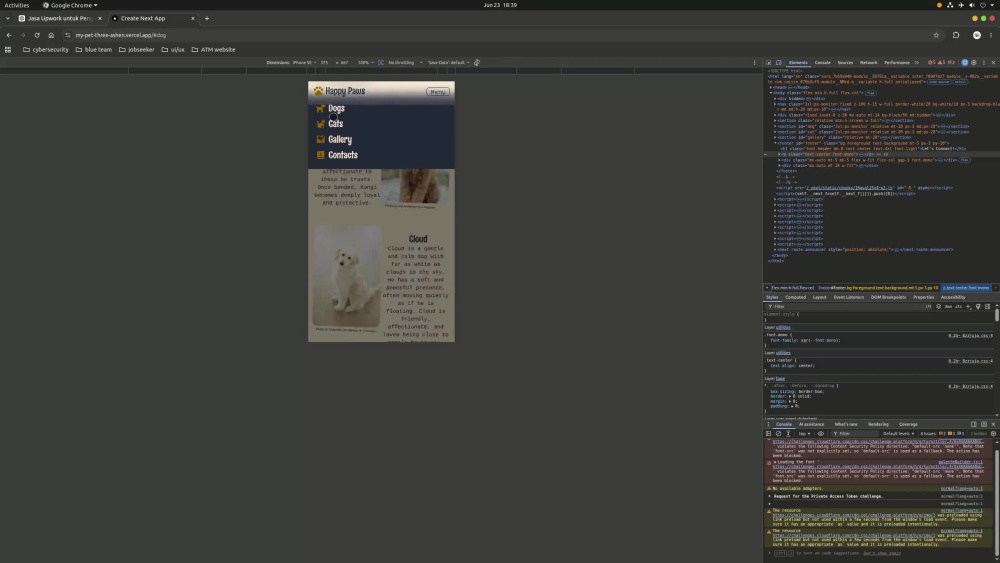Show more DevTools tabs via double chevron
The height and width of the screenshot is (563, 1000).
pos(916,62)
